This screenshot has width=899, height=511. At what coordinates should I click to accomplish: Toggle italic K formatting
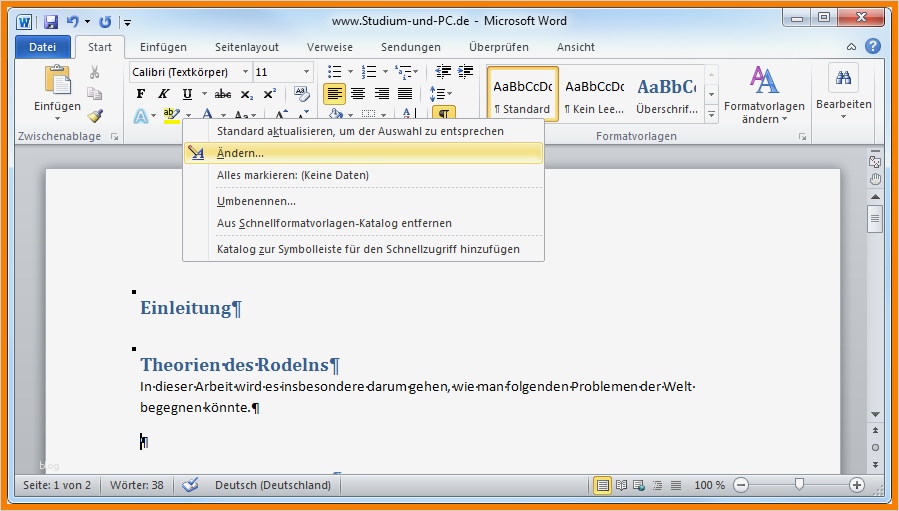163,94
